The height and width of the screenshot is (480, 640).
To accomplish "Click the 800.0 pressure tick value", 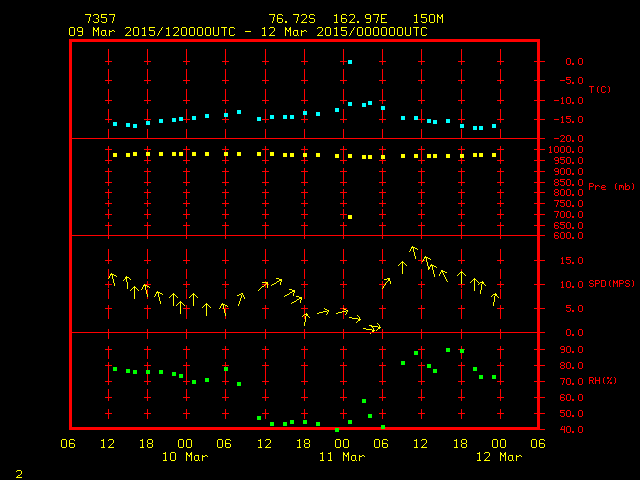I will point(569,193).
